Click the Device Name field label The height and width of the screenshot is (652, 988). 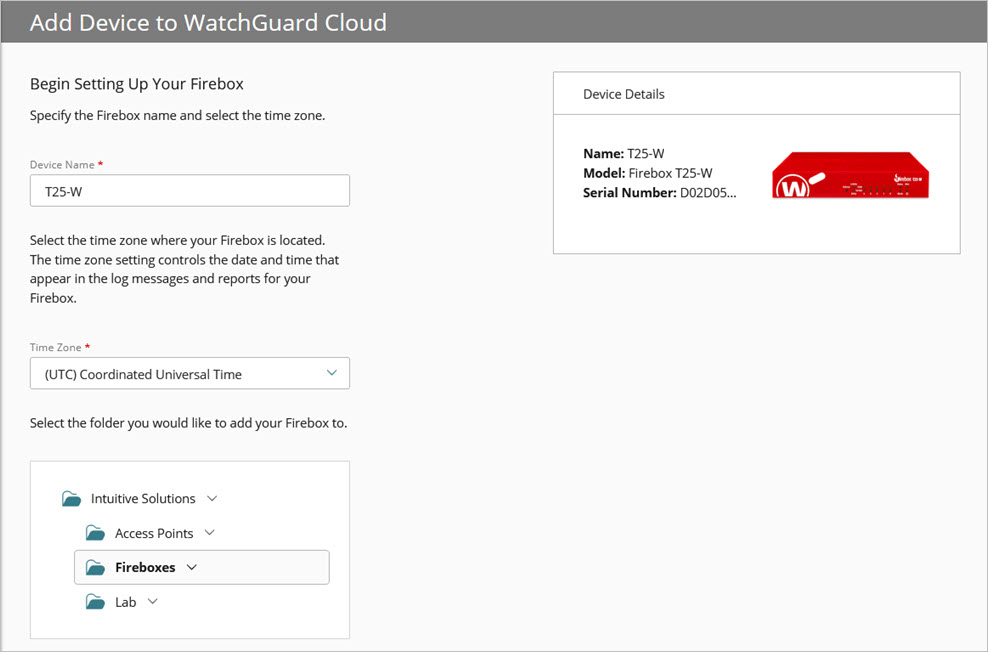point(66,164)
